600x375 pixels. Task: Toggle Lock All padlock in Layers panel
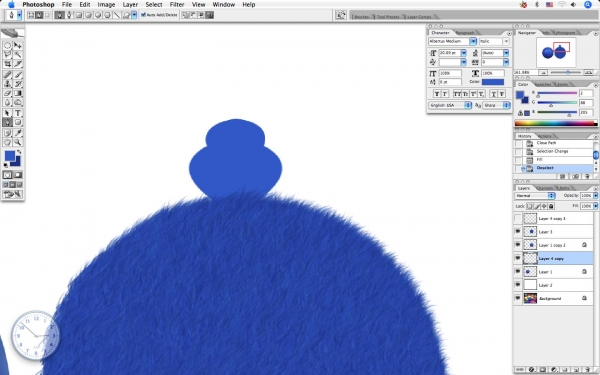(551, 206)
